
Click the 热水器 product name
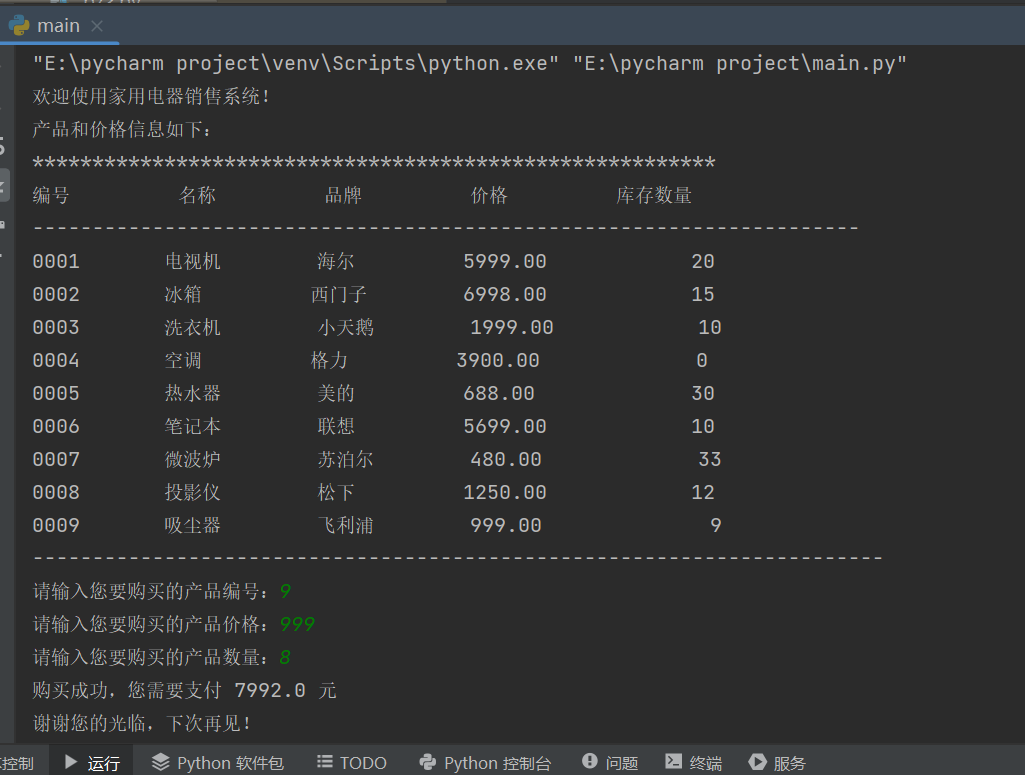[192, 393]
